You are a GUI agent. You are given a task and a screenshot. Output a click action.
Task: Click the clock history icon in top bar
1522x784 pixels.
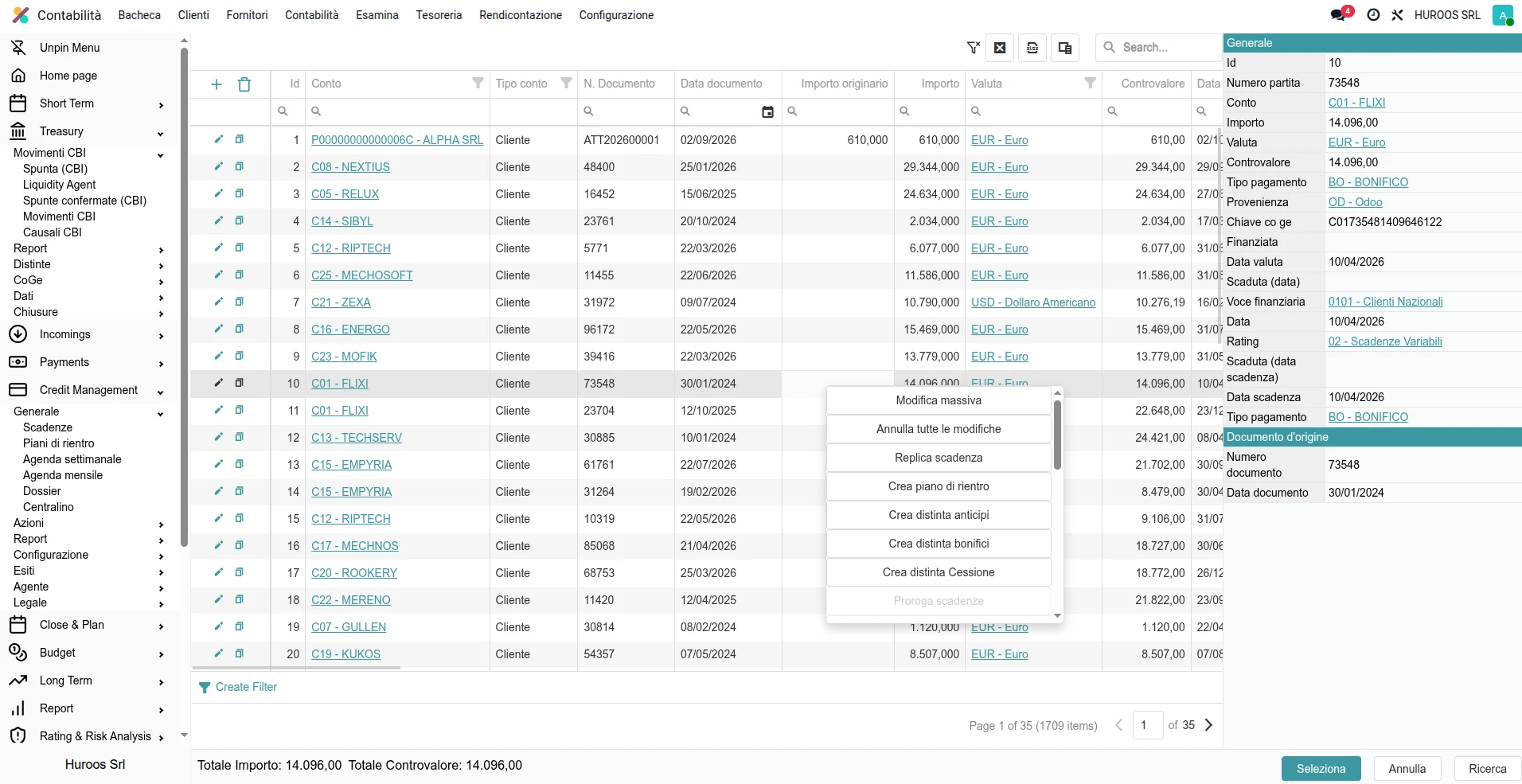pos(1373,15)
